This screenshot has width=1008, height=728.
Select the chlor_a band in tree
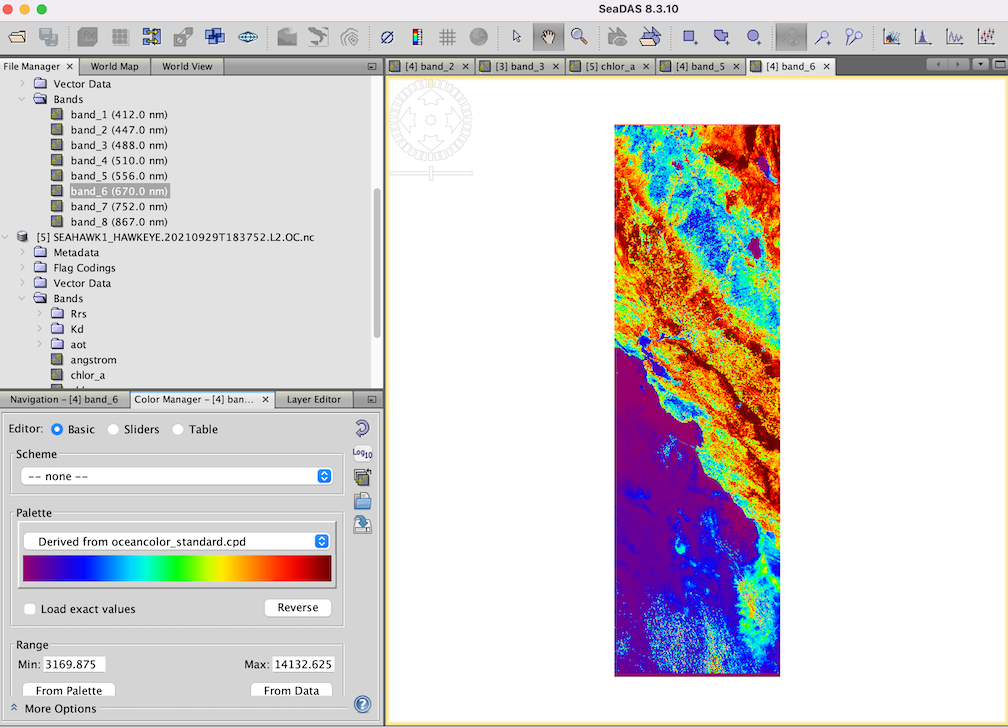(x=88, y=376)
